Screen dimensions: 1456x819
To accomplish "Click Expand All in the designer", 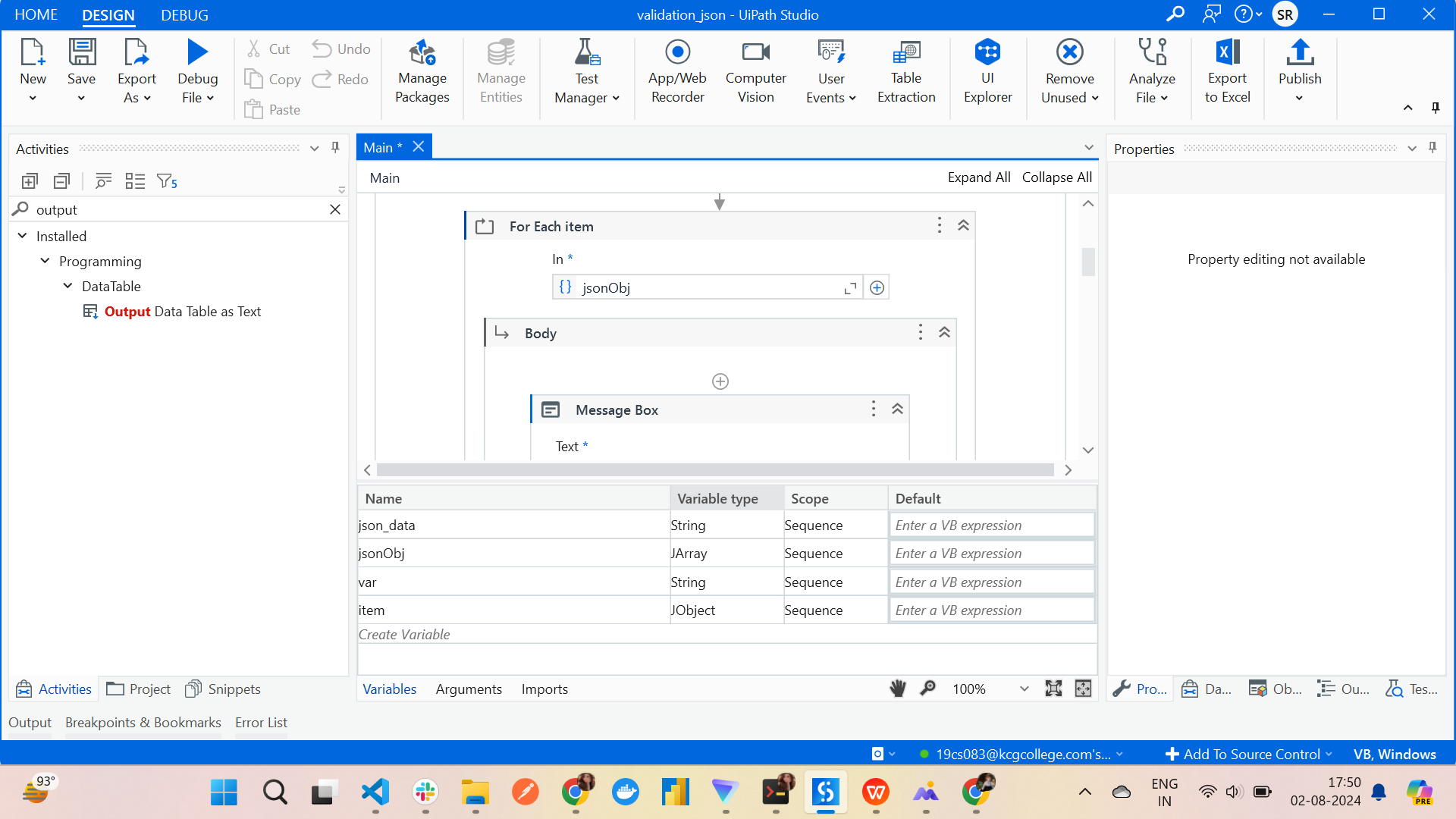I will pos(978,177).
